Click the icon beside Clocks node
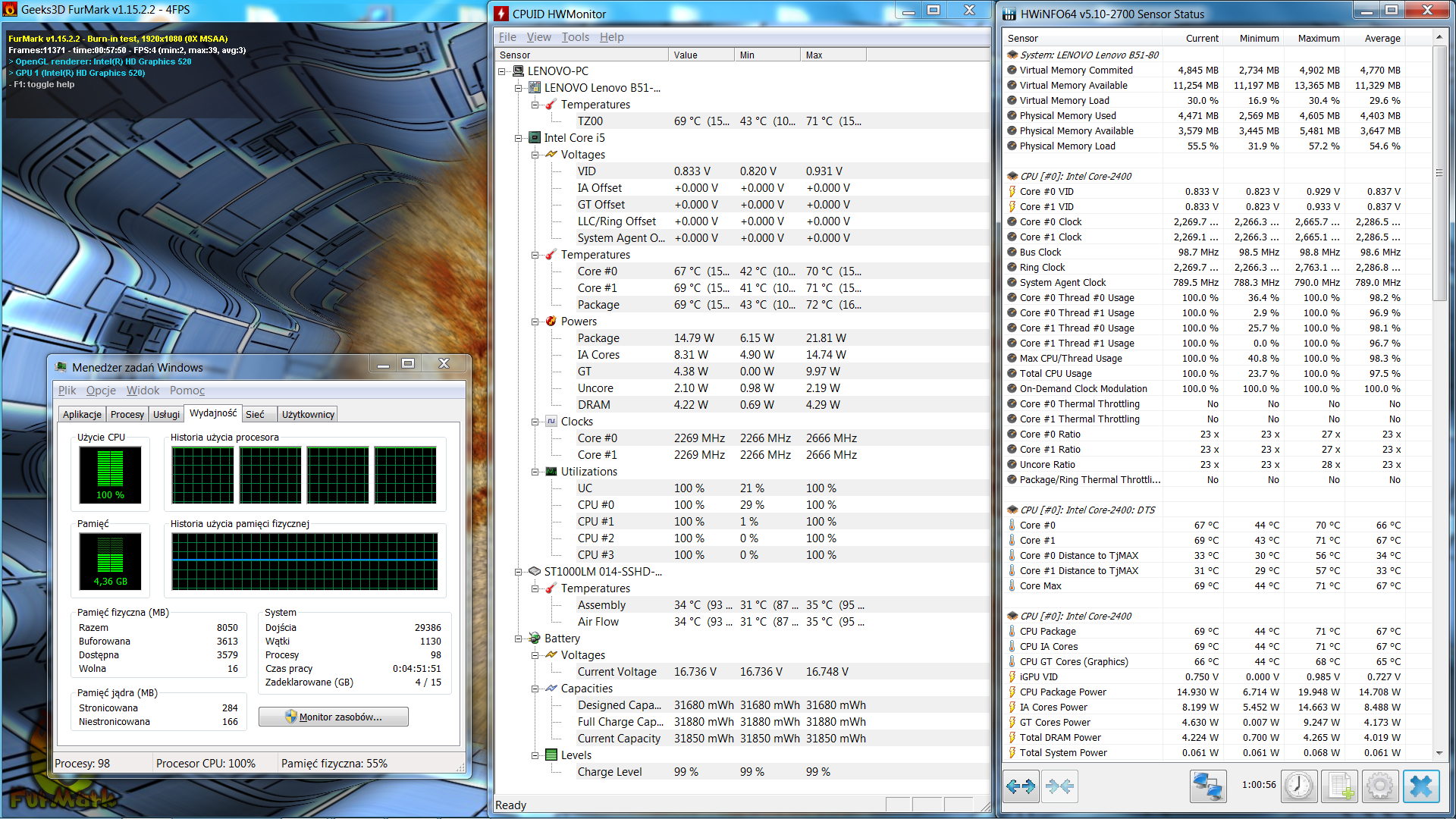The width and height of the screenshot is (1456, 819). 552,422
